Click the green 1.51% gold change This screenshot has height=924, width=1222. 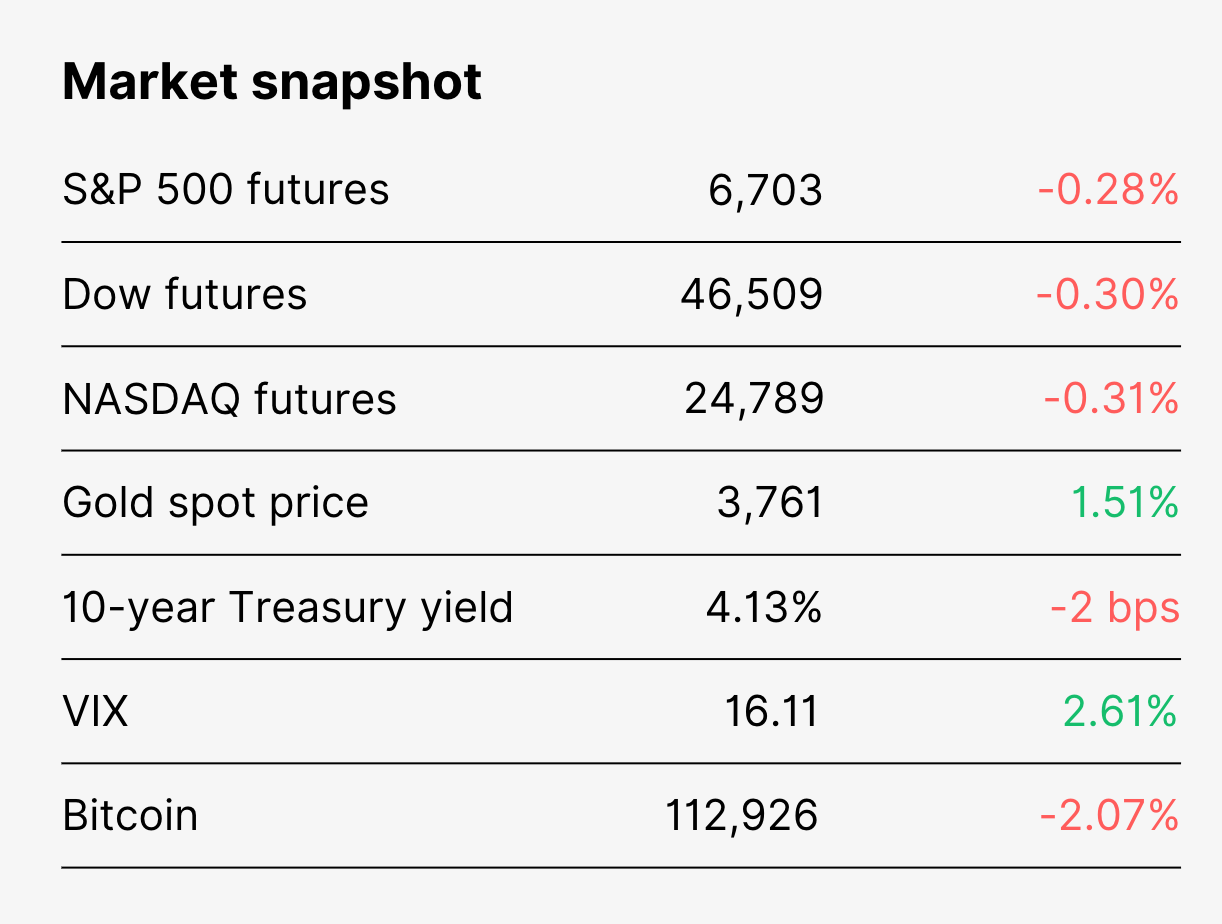point(1125,503)
